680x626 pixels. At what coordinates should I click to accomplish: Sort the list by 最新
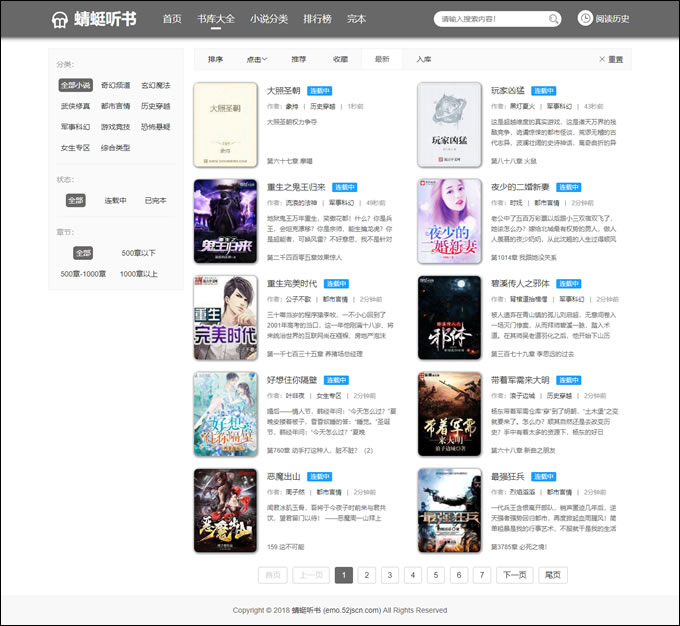click(382, 59)
